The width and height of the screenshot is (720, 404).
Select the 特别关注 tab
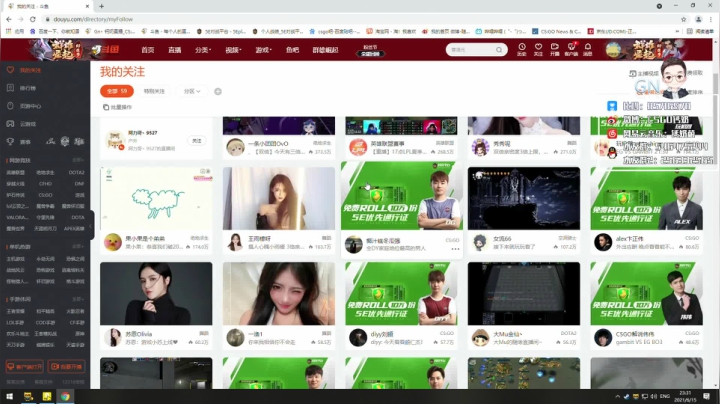point(154,91)
